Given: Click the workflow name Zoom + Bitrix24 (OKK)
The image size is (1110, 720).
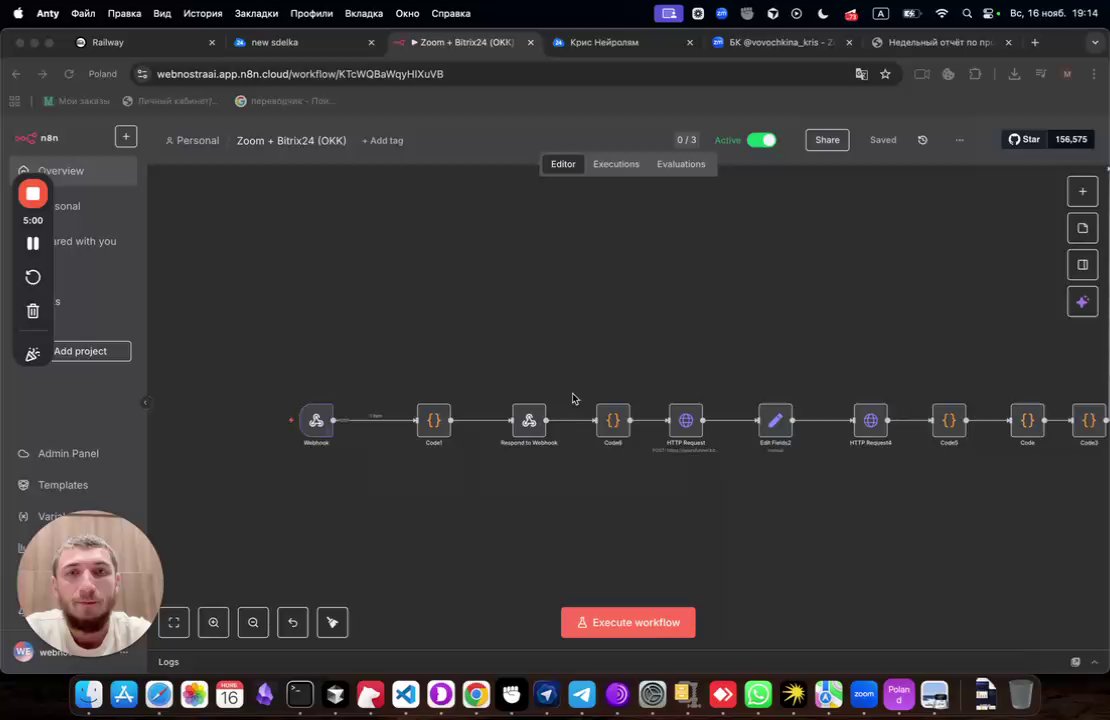Looking at the screenshot, I should (x=292, y=141).
